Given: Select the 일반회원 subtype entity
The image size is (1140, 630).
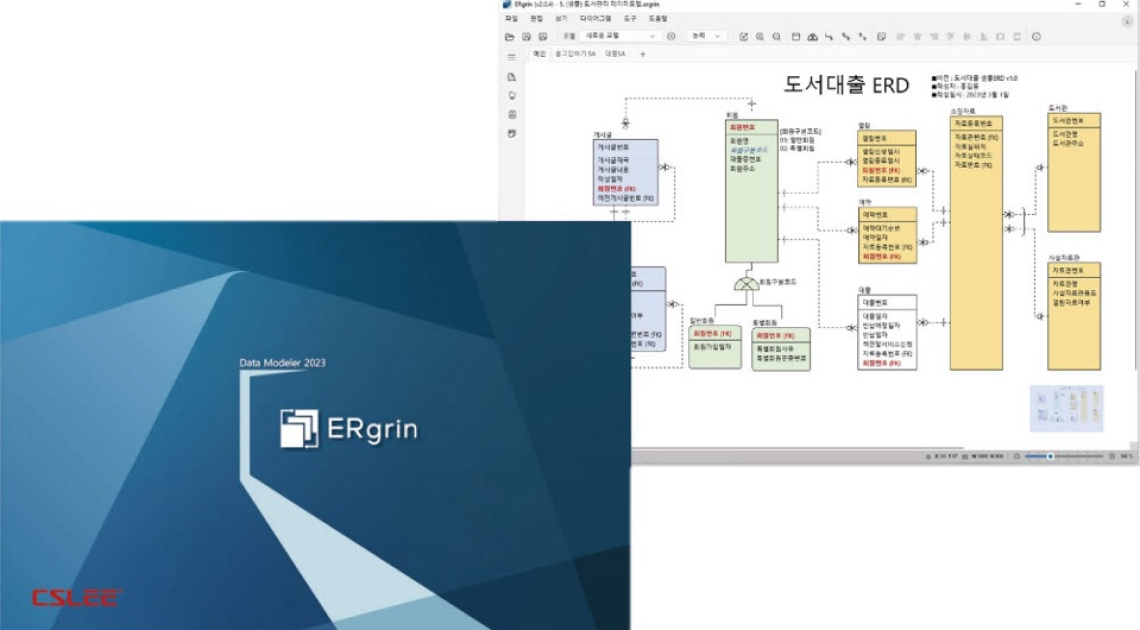Looking at the screenshot, I should [715, 348].
